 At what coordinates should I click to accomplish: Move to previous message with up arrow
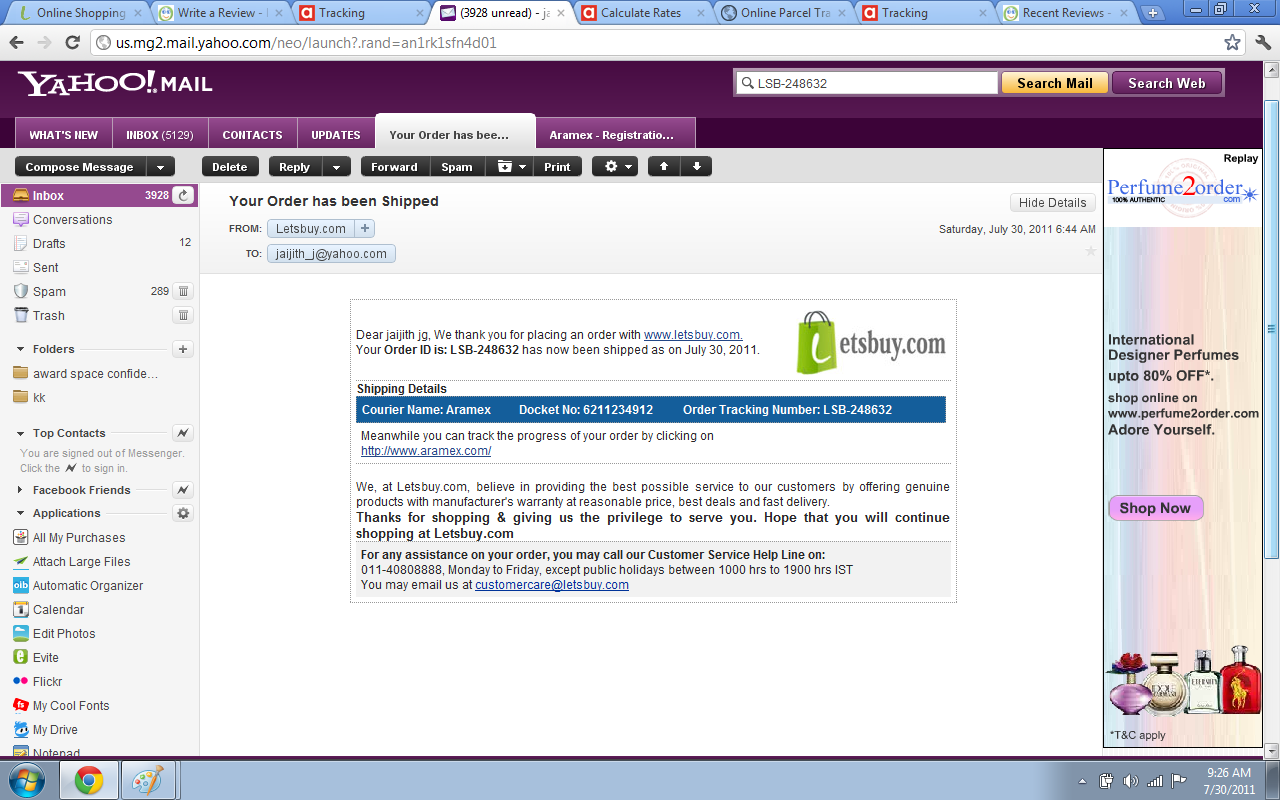point(664,167)
